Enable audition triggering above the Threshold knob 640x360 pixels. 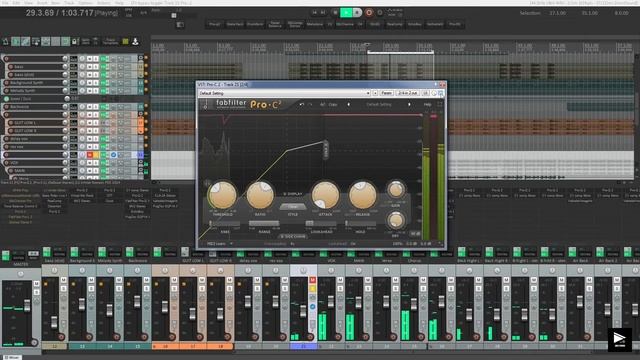coord(207,183)
